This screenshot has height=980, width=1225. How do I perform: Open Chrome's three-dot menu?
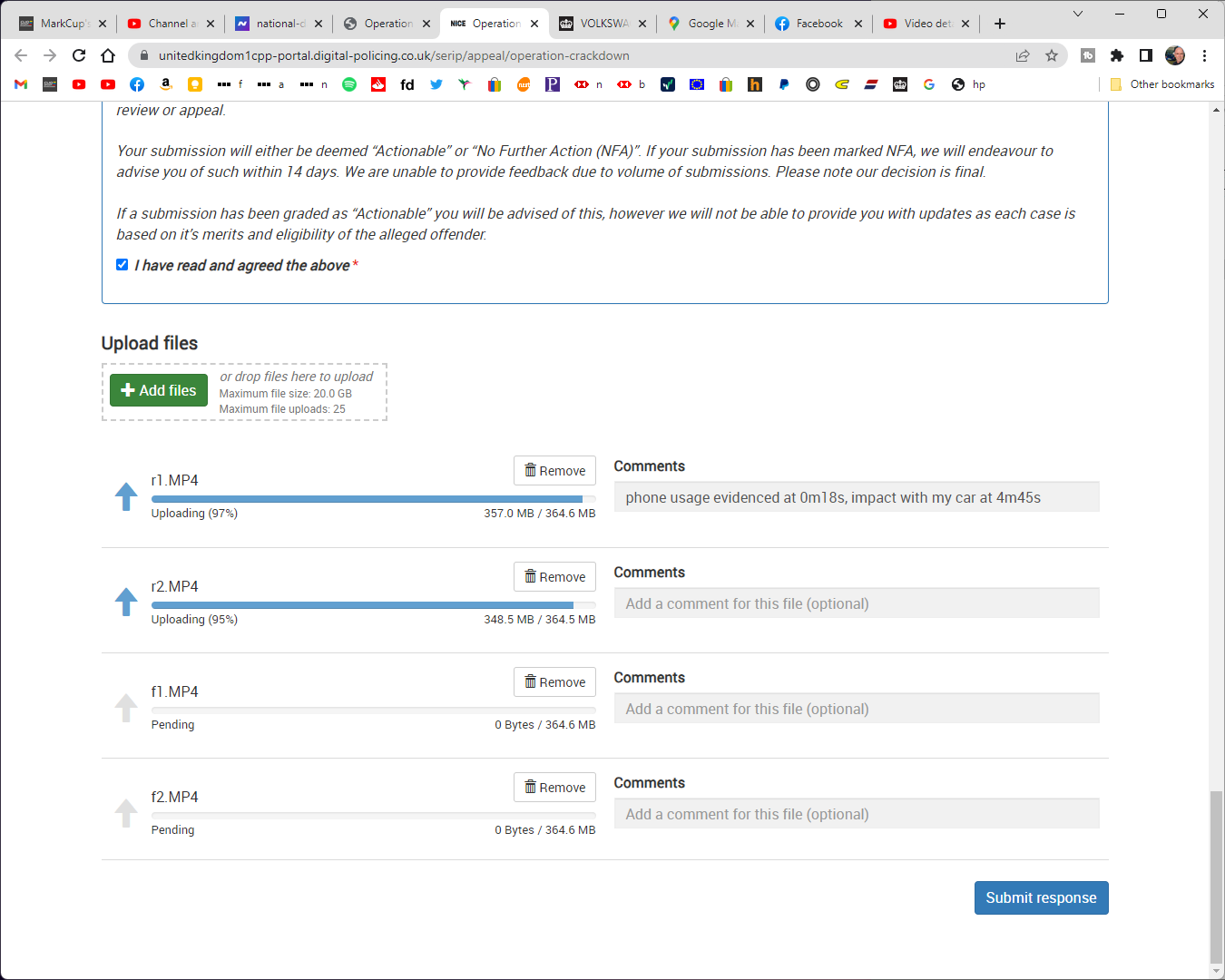[x=1204, y=55]
